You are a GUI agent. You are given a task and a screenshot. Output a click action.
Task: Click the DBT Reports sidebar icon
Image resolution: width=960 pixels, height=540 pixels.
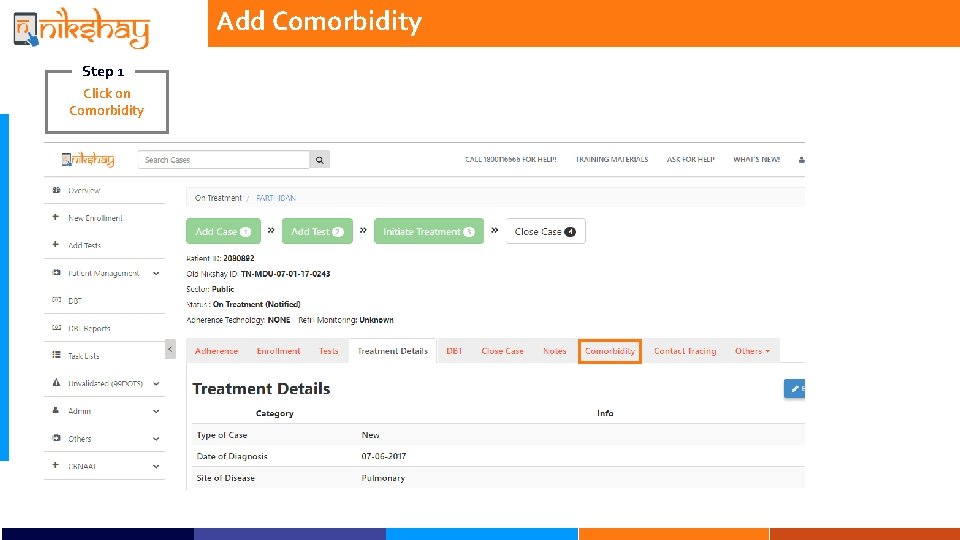(x=56, y=328)
